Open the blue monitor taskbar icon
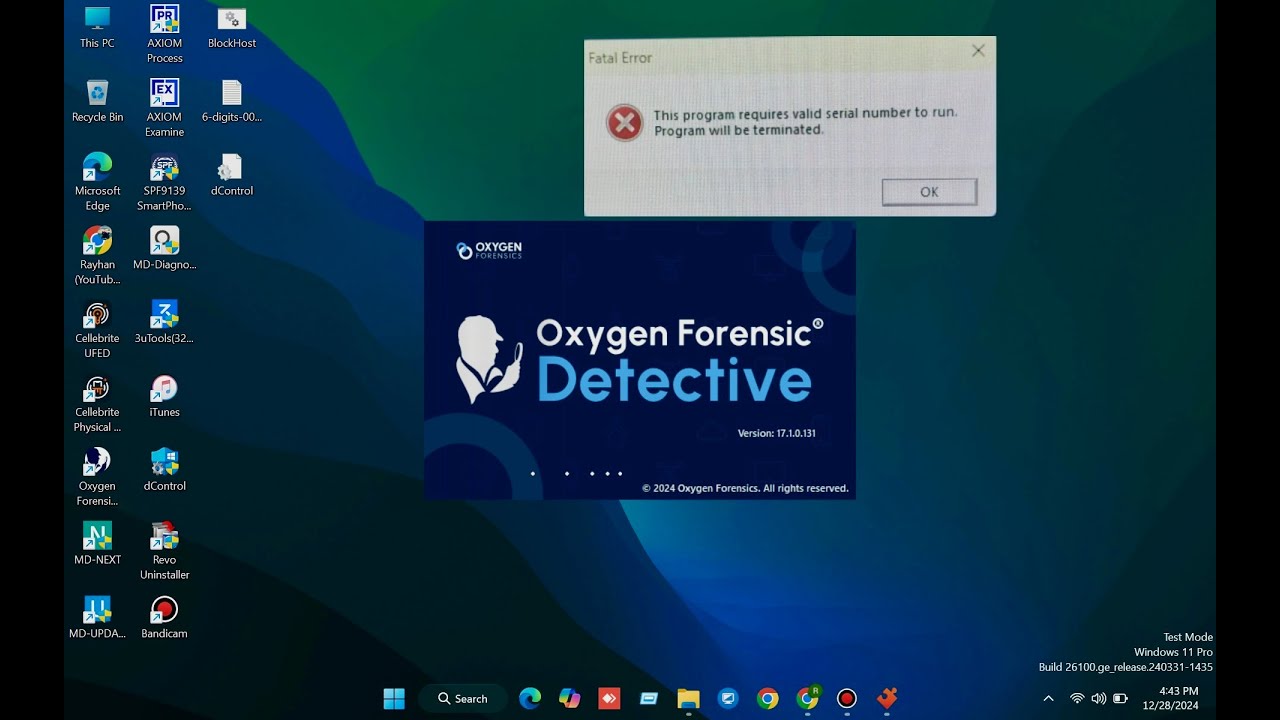Viewport: 1280px width, 720px height. 728,698
